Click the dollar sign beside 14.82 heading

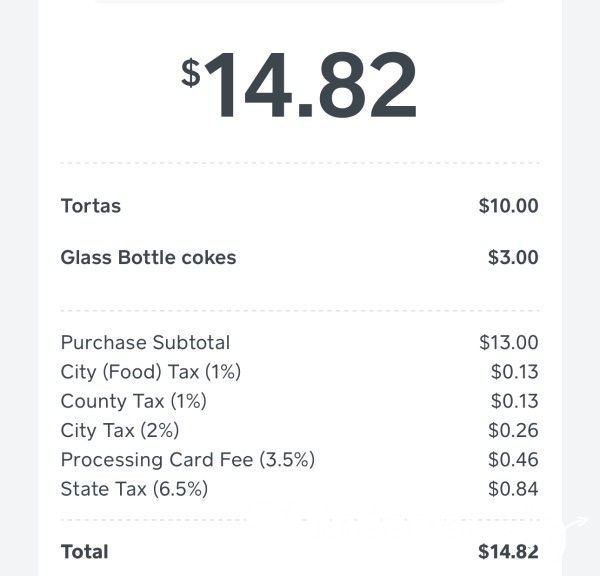point(191,73)
